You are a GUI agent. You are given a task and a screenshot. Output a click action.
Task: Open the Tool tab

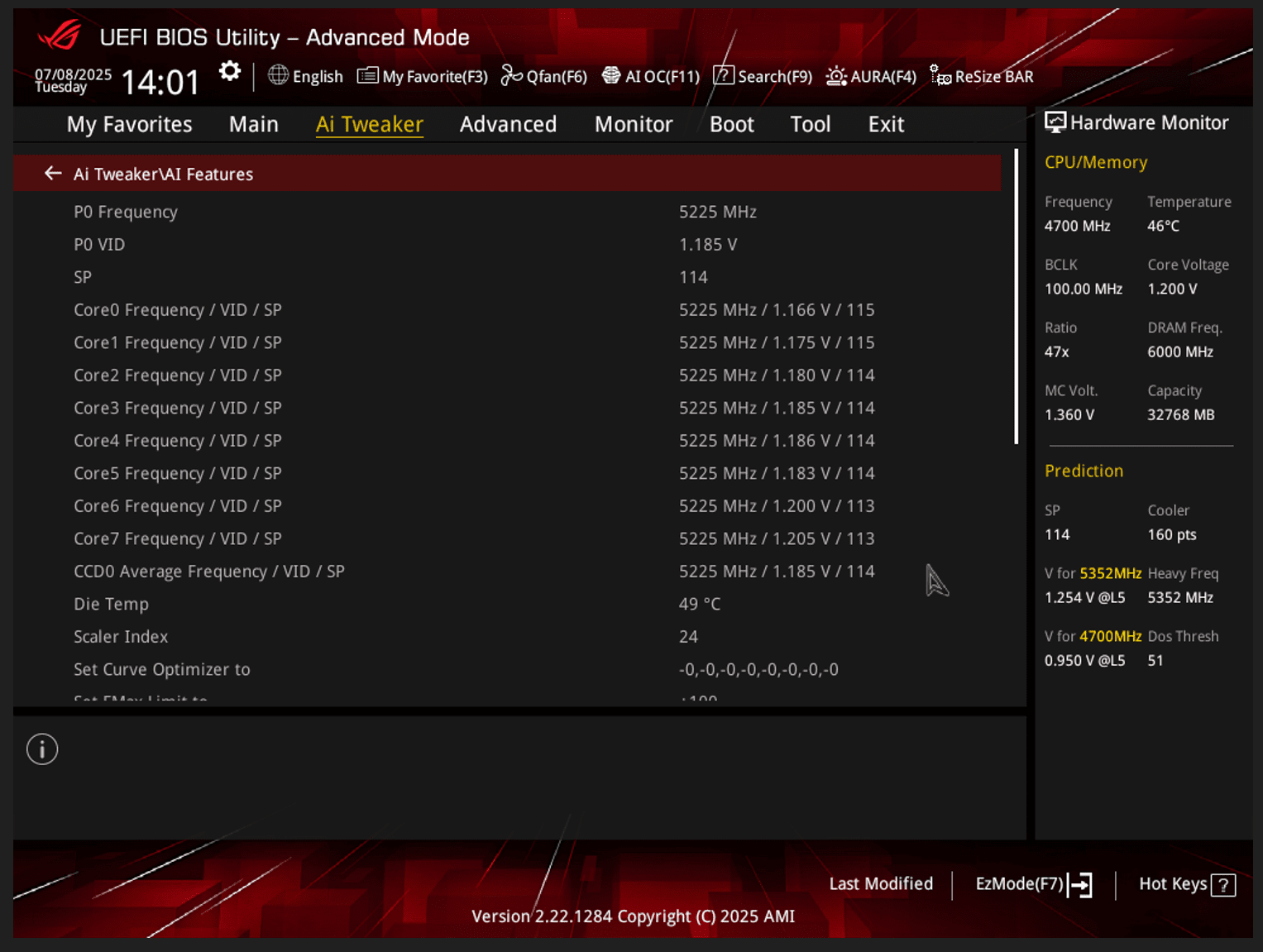click(811, 124)
